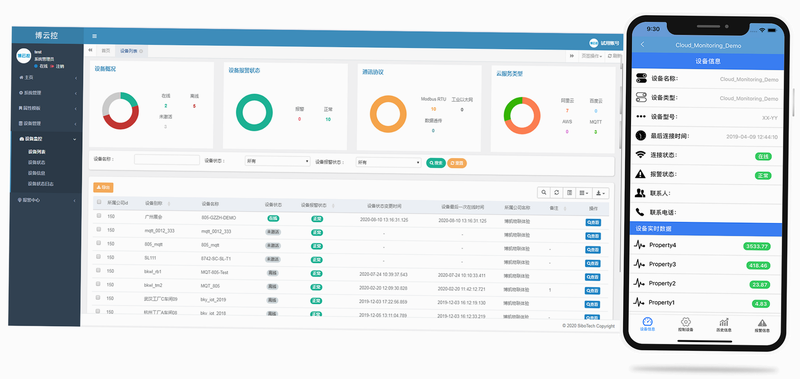Open the 设备状态 filter dropdown

[x=277, y=161]
